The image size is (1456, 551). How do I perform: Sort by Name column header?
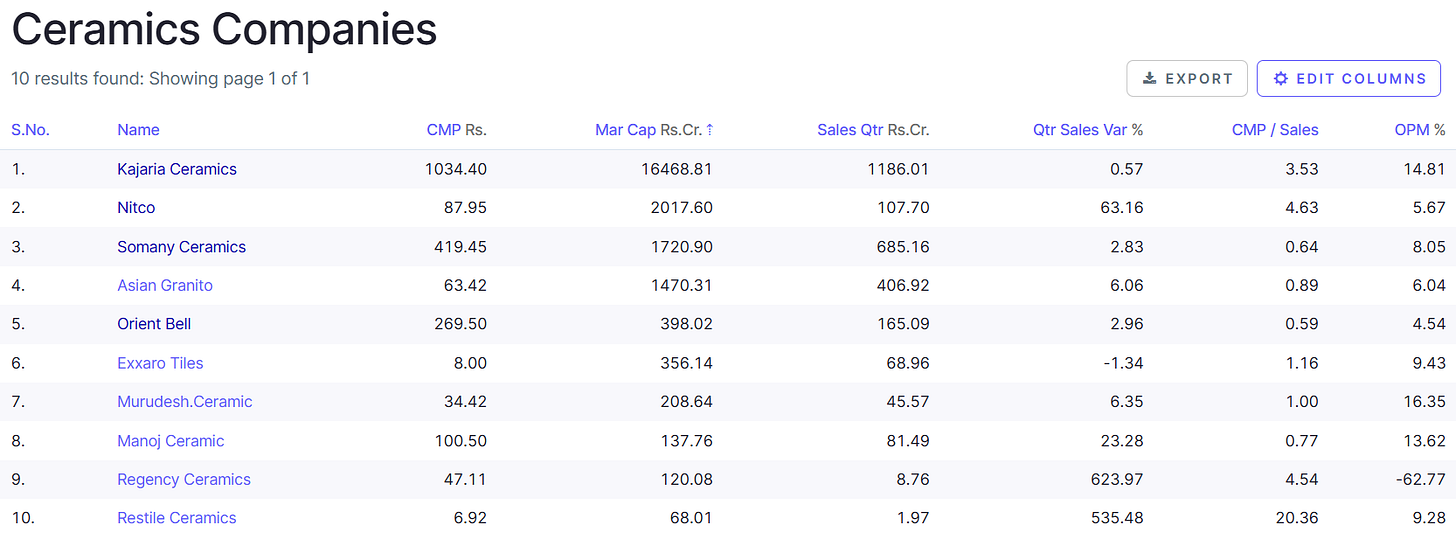click(x=138, y=130)
